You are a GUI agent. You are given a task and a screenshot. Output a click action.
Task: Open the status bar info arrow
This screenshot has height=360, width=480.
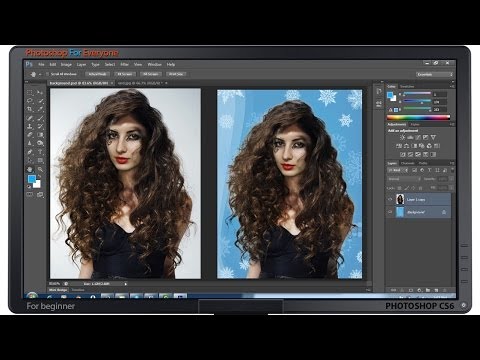[126, 284]
